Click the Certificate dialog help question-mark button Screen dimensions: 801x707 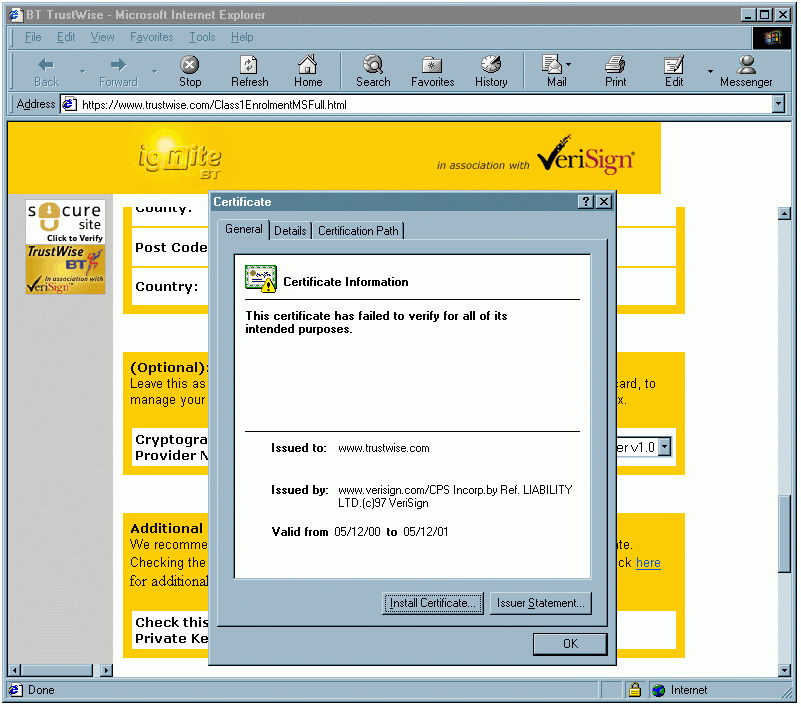[585, 202]
